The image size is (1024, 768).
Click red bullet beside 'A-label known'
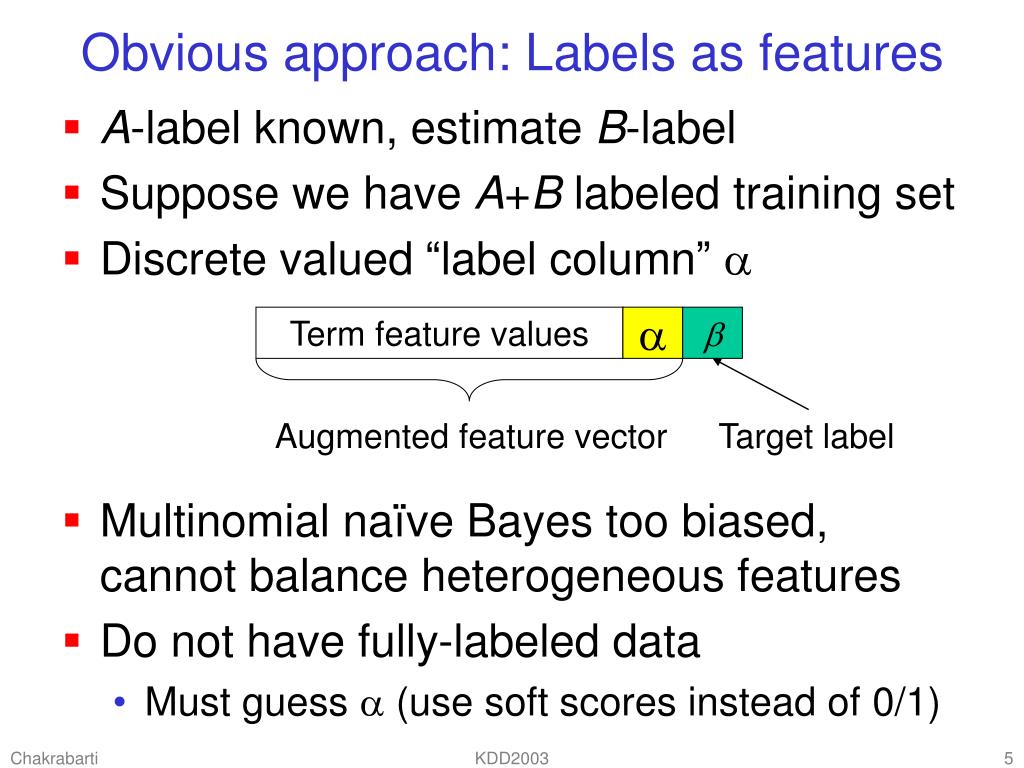[72, 126]
